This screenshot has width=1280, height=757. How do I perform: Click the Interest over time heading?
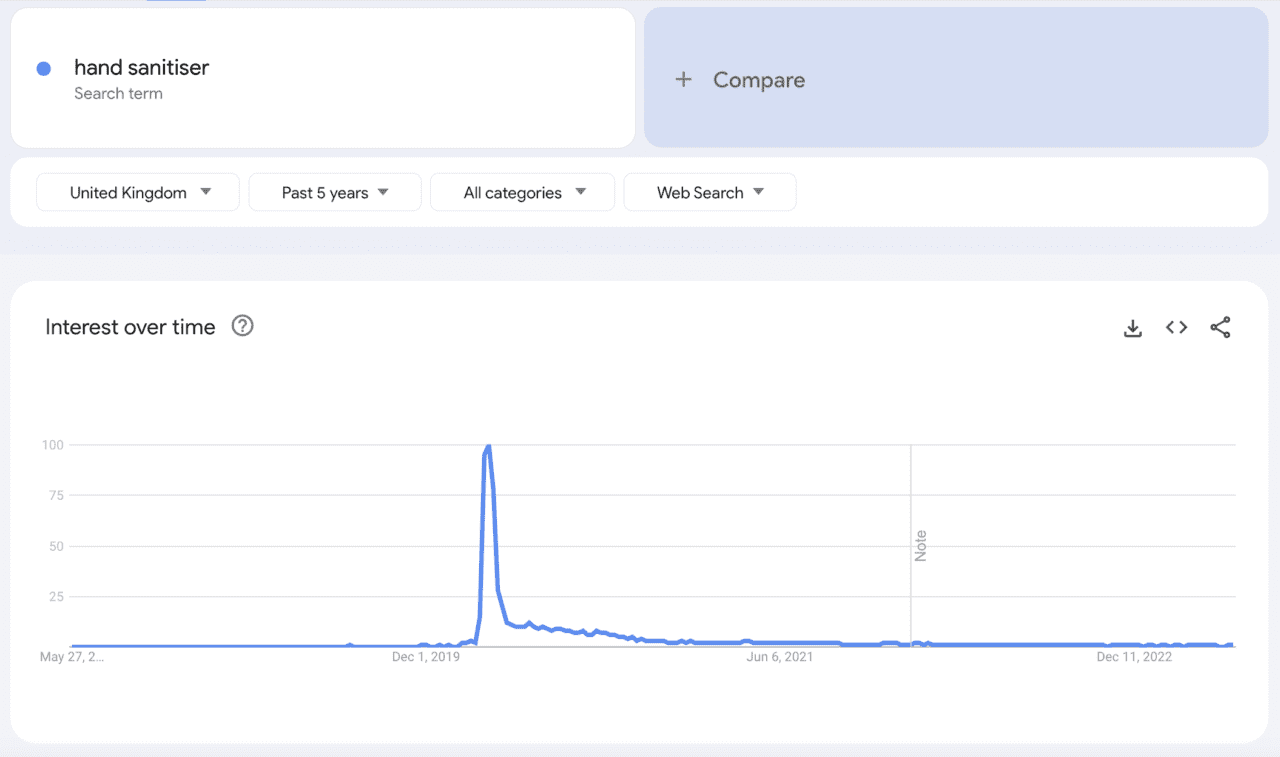[x=130, y=327]
